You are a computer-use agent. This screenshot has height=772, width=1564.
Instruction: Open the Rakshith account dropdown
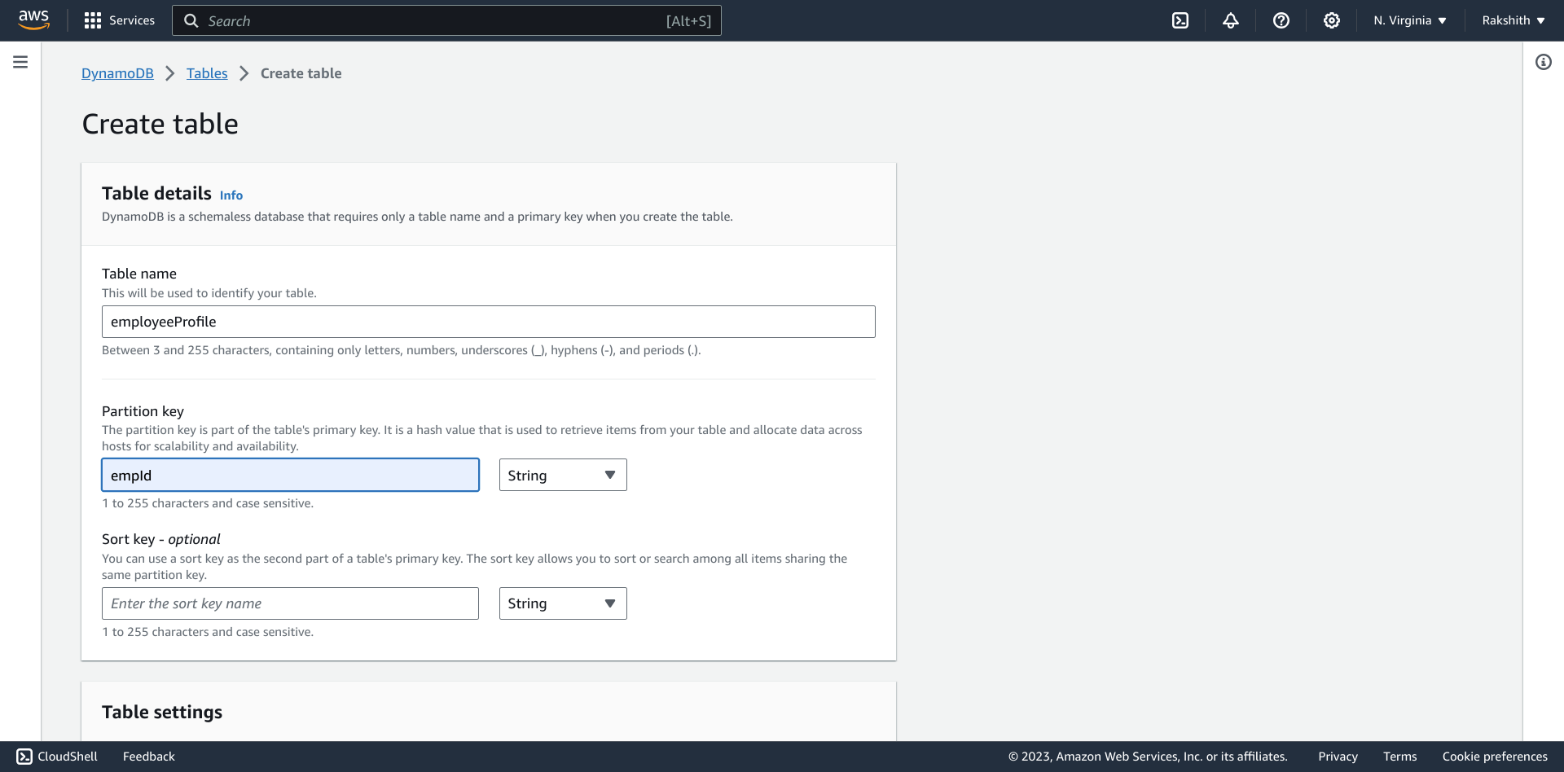(x=1513, y=20)
